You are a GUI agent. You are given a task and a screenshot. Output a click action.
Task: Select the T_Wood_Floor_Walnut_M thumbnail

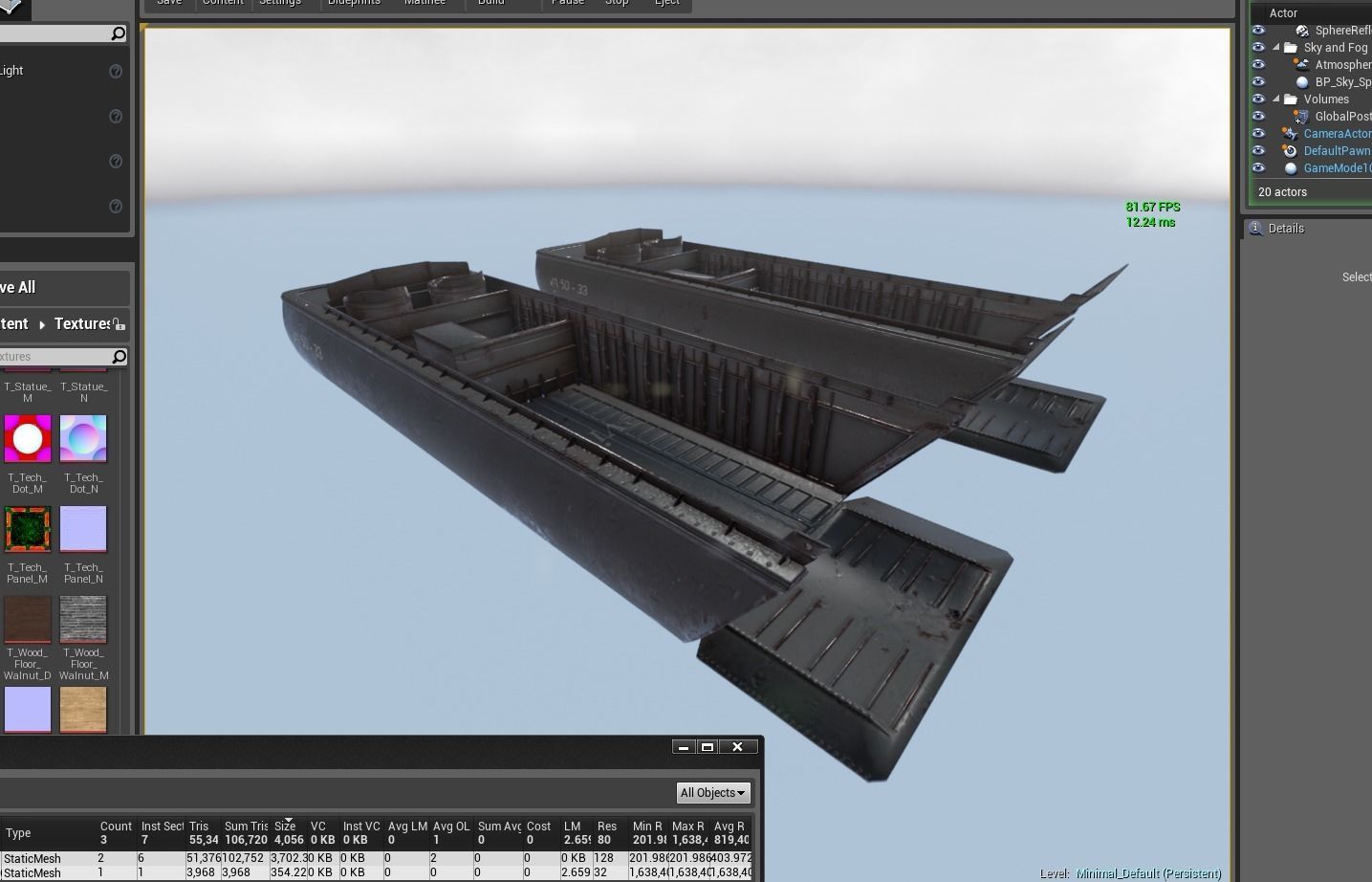[83, 620]
